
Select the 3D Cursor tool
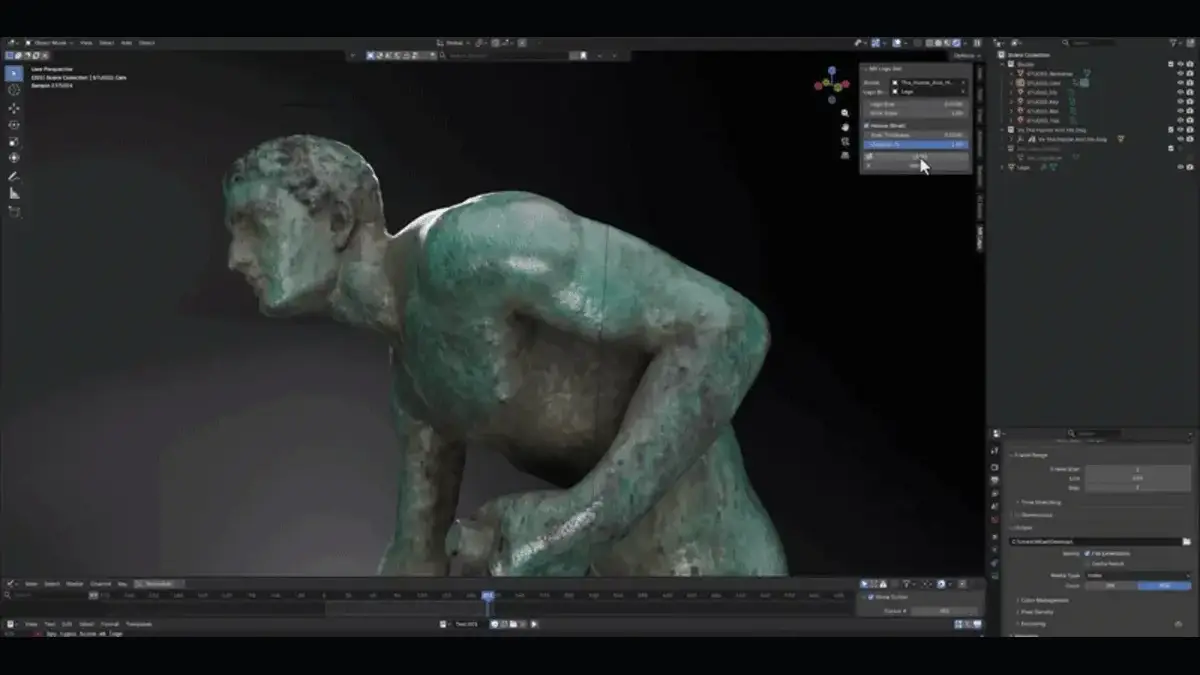(x=14, y=90)
